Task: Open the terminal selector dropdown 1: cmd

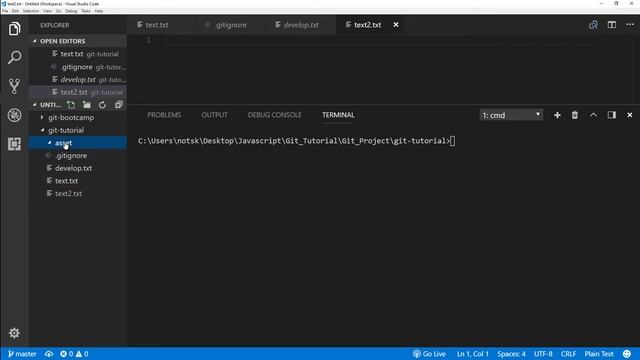Action: (511, 115)
